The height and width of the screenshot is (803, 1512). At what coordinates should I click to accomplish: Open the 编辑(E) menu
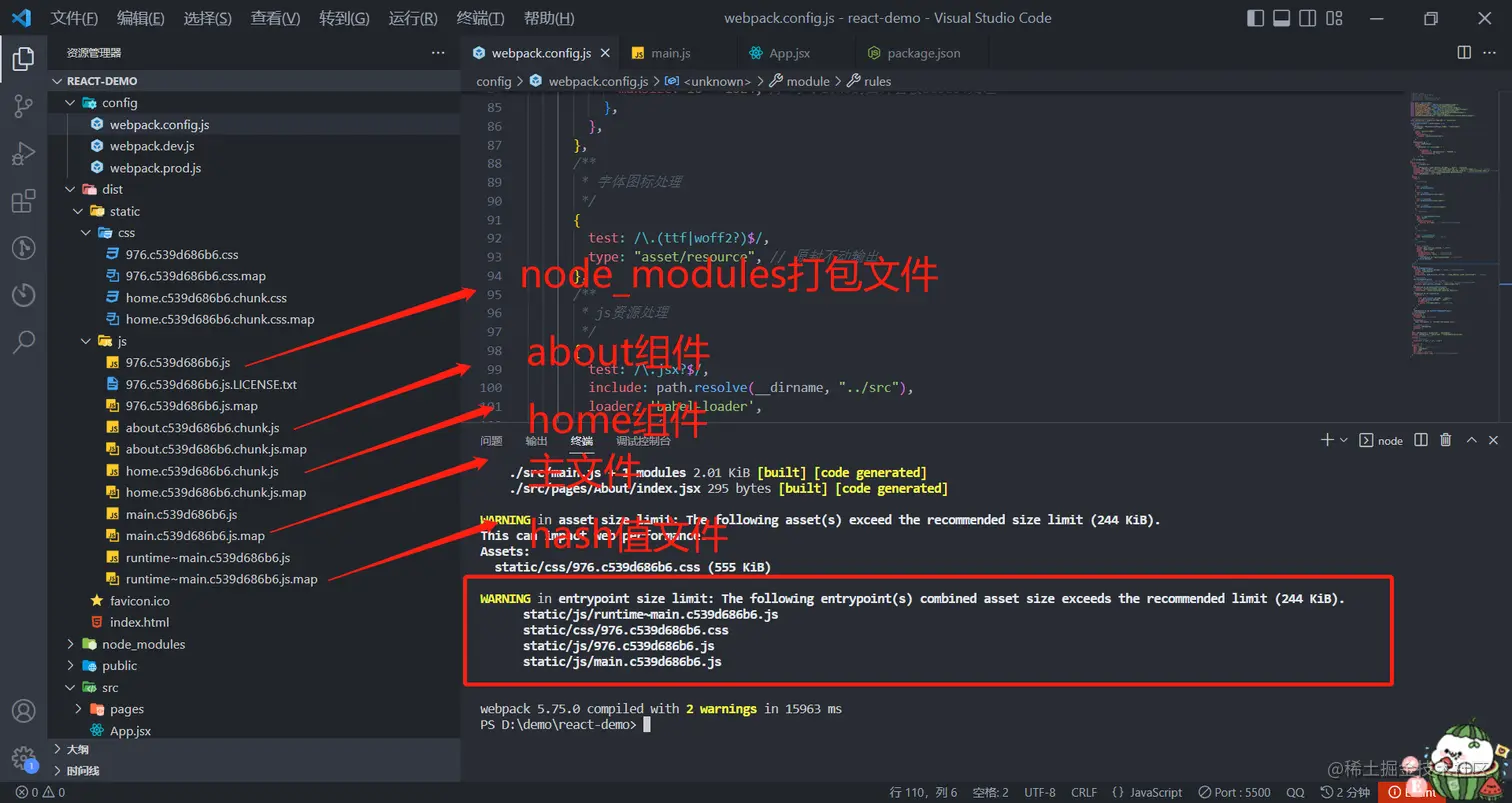(141, 19)
